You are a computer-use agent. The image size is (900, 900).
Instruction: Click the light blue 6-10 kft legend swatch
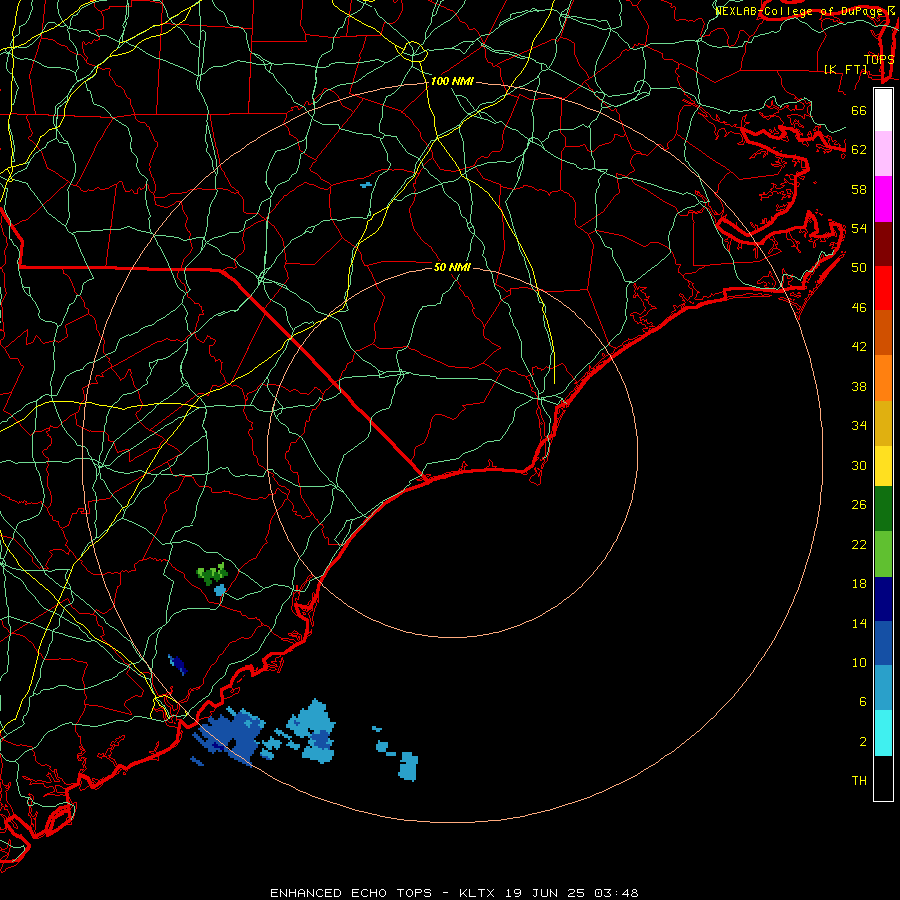(x=883, y=688)
